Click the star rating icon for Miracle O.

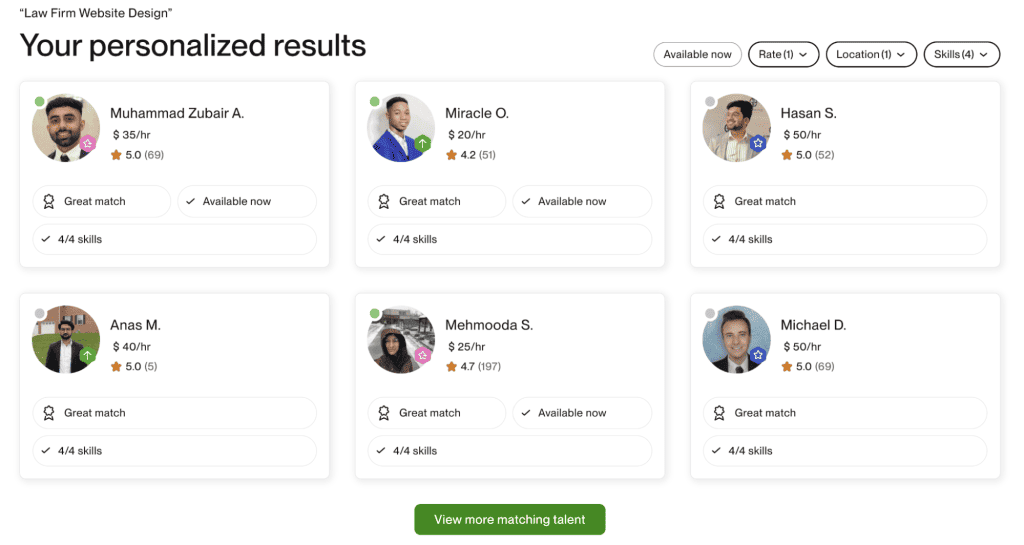[452, 155]
